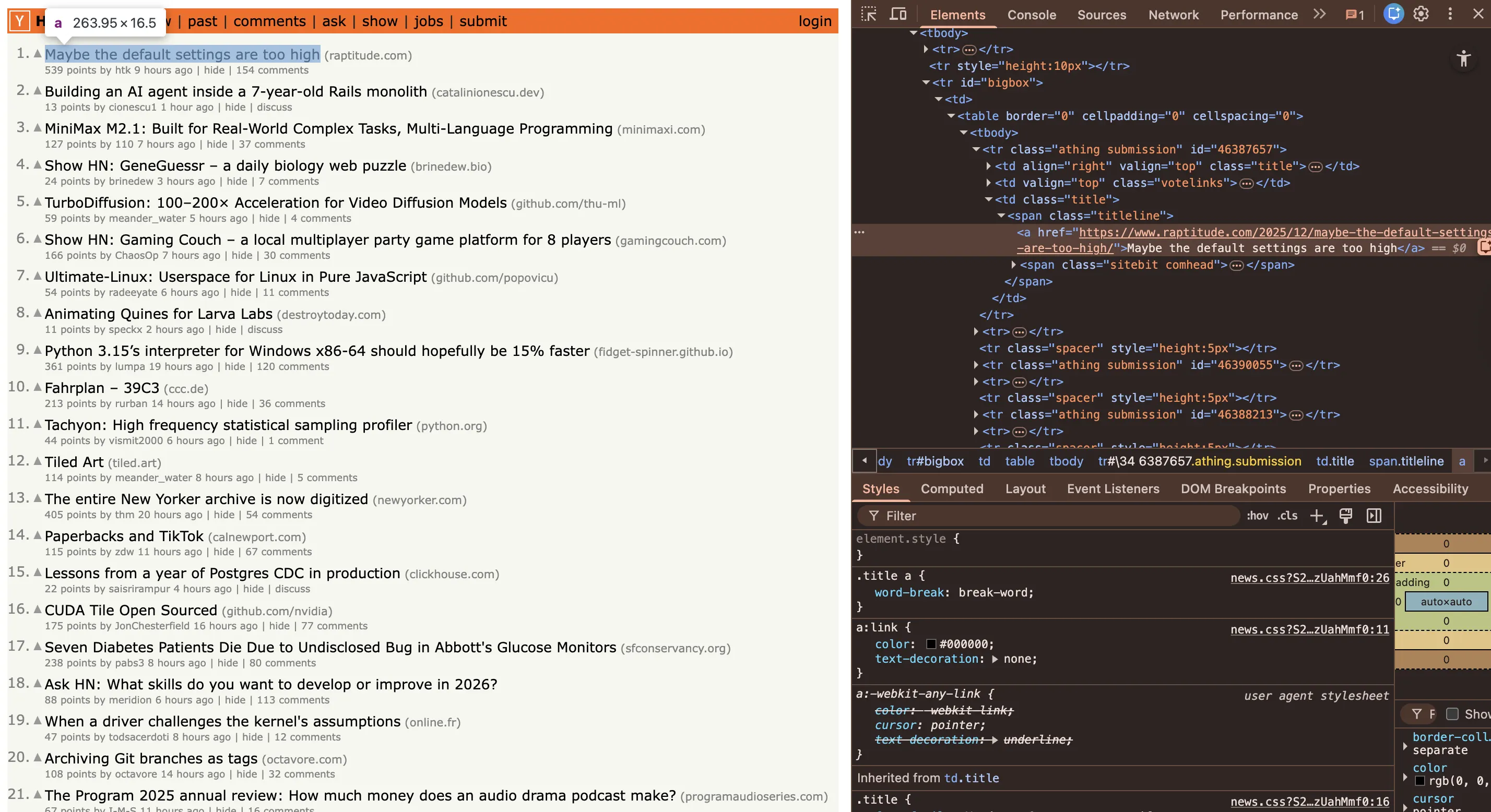Toggle the device toolbar emulation icon
Screen dimensions: 1491x812
coord(898,14)
